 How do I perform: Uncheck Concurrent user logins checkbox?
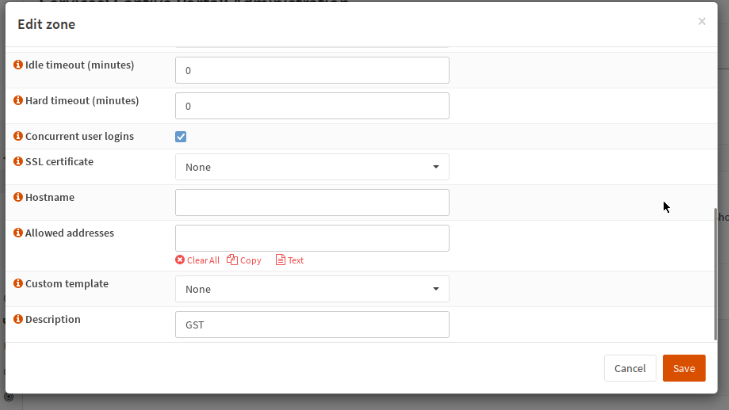coord(181,137)
